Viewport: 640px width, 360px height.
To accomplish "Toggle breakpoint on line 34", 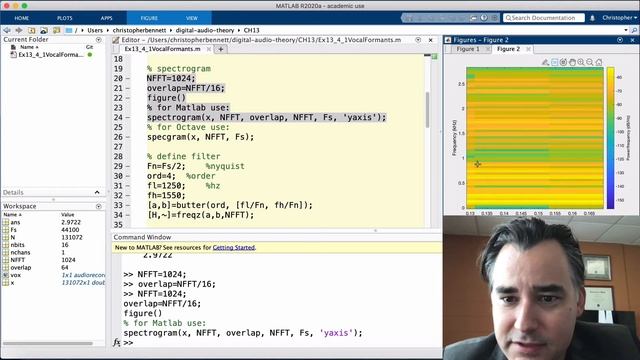I will coord(128,215).
